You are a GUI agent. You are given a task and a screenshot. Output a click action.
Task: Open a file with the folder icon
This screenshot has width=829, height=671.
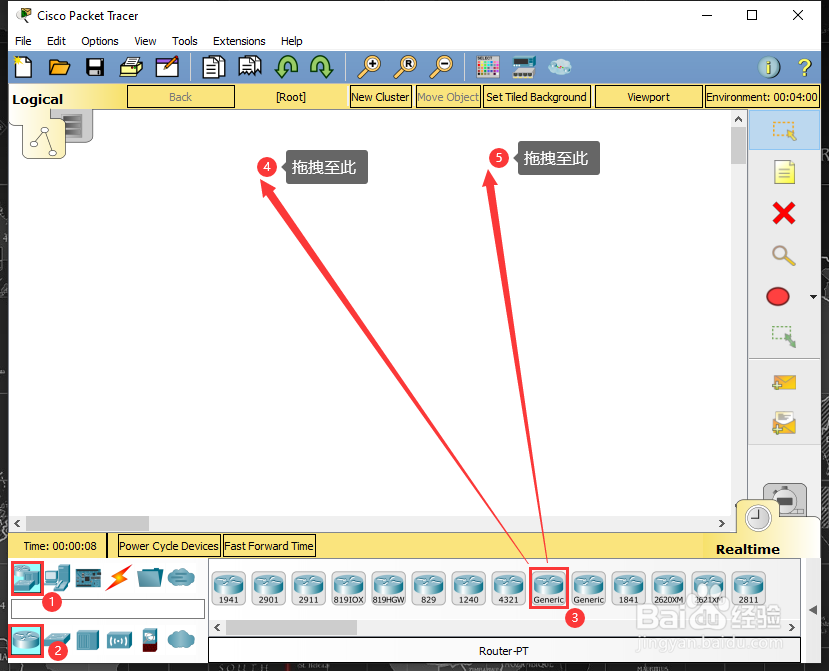59,67
